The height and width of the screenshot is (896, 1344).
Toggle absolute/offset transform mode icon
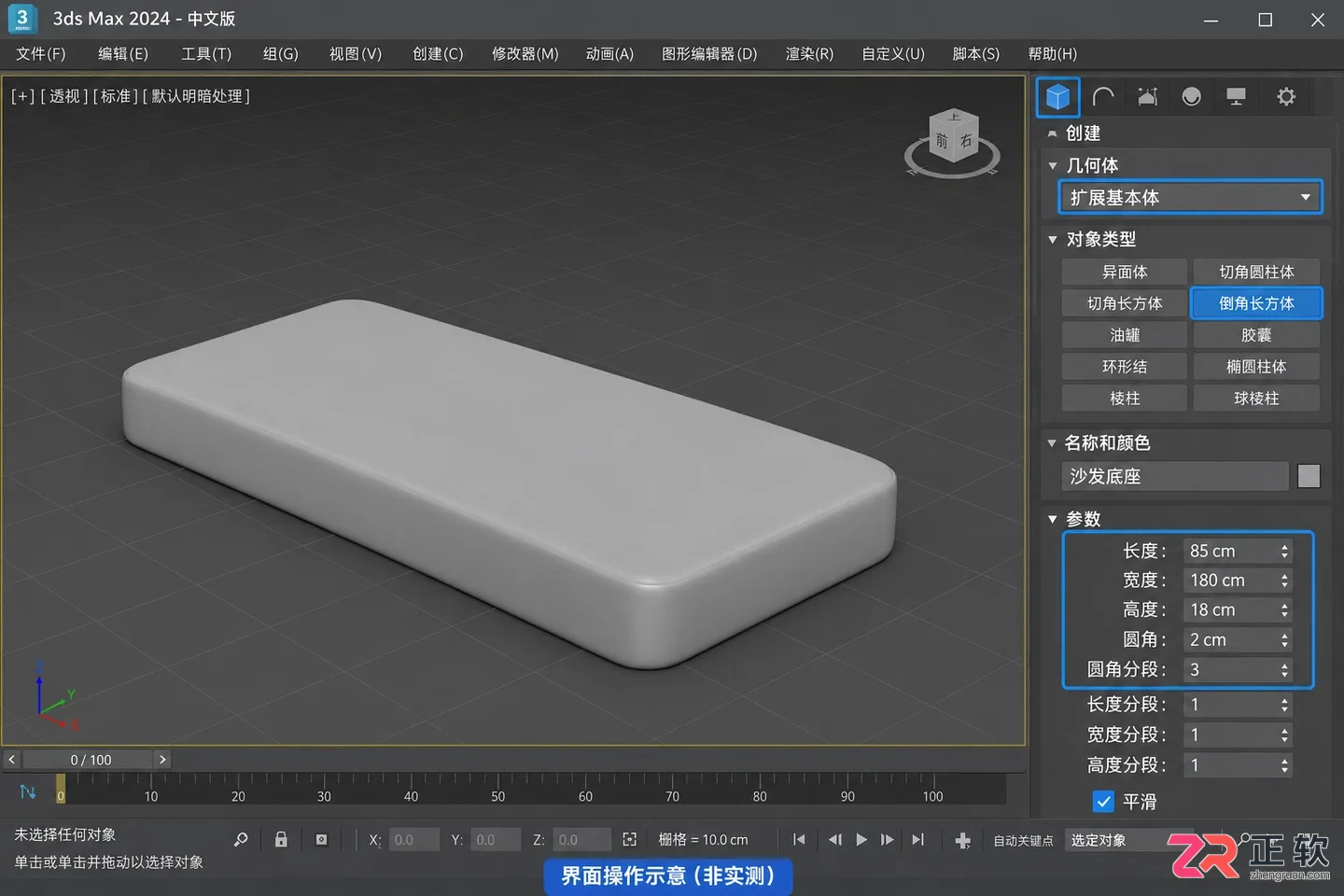point(630,840)
